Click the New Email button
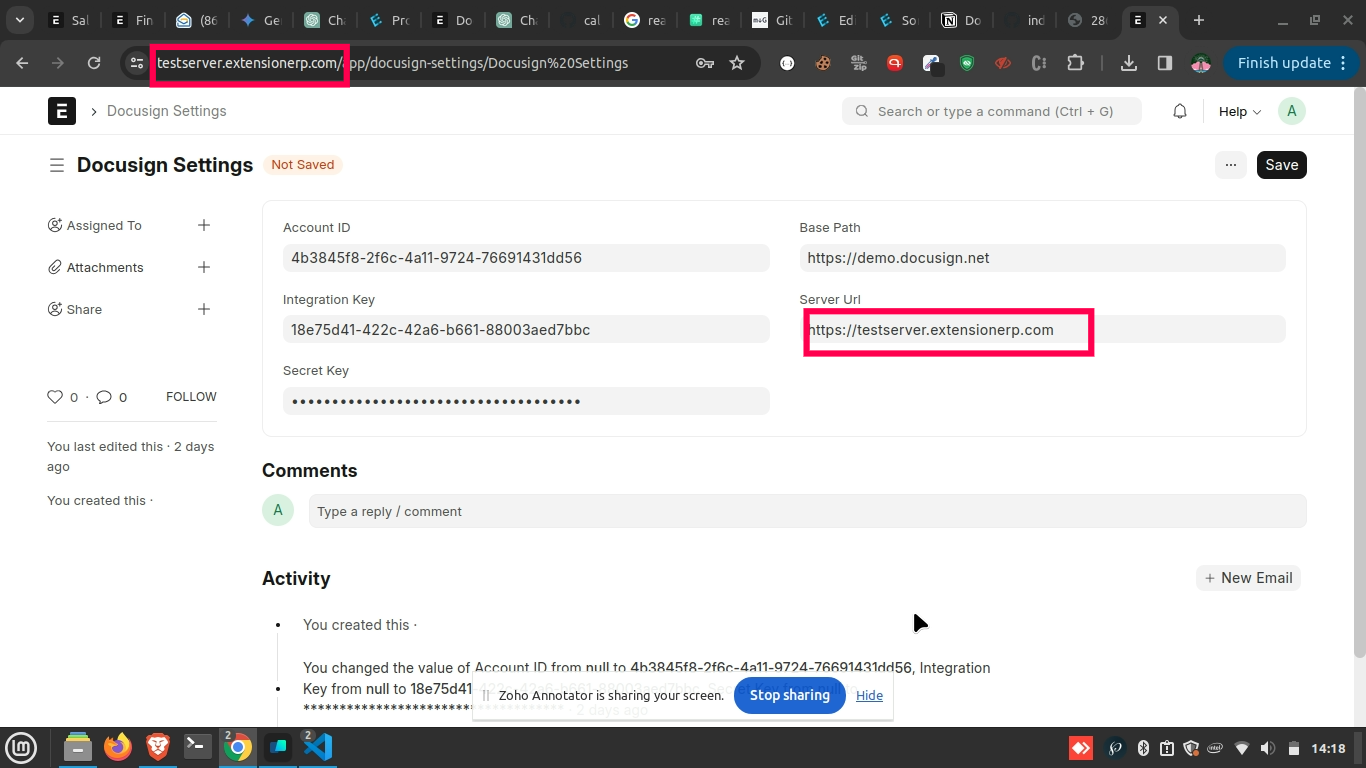 [1248, 578]
